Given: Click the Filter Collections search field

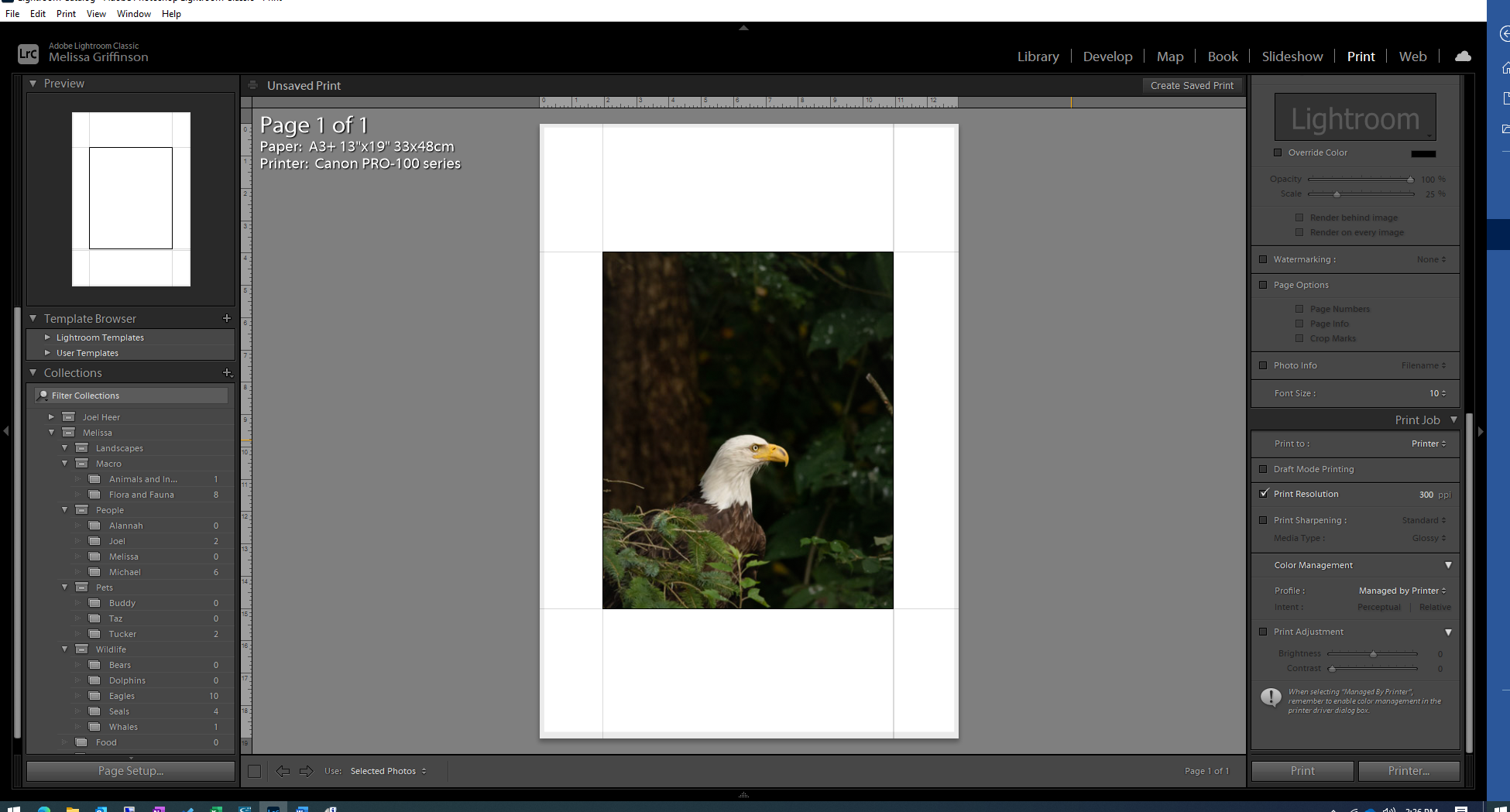Looking at the screenshot, I should 132,396.
